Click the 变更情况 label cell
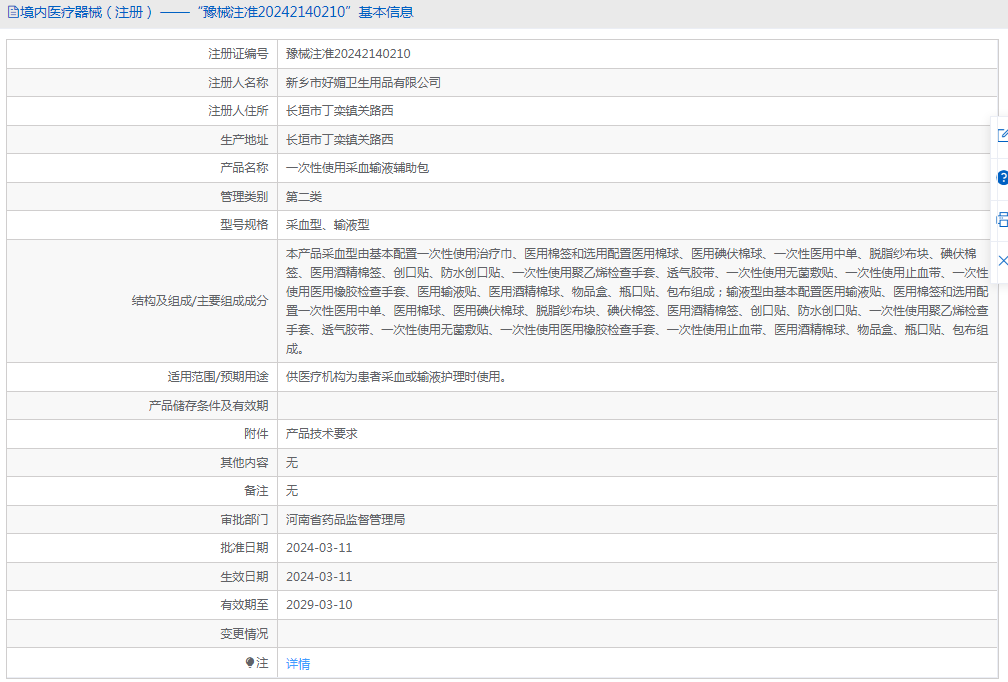 (142, 634)
